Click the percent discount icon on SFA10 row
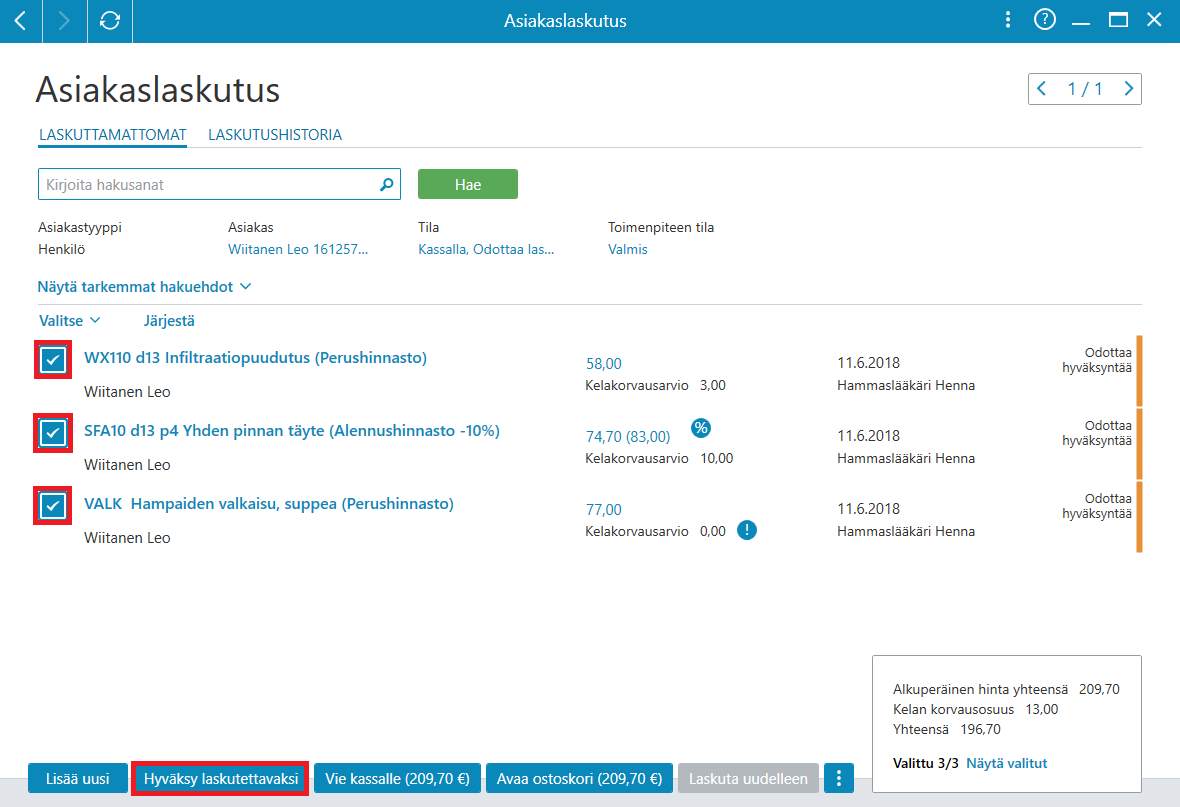The width and height of the screenshot is (1180, 807). coord(701,428)
